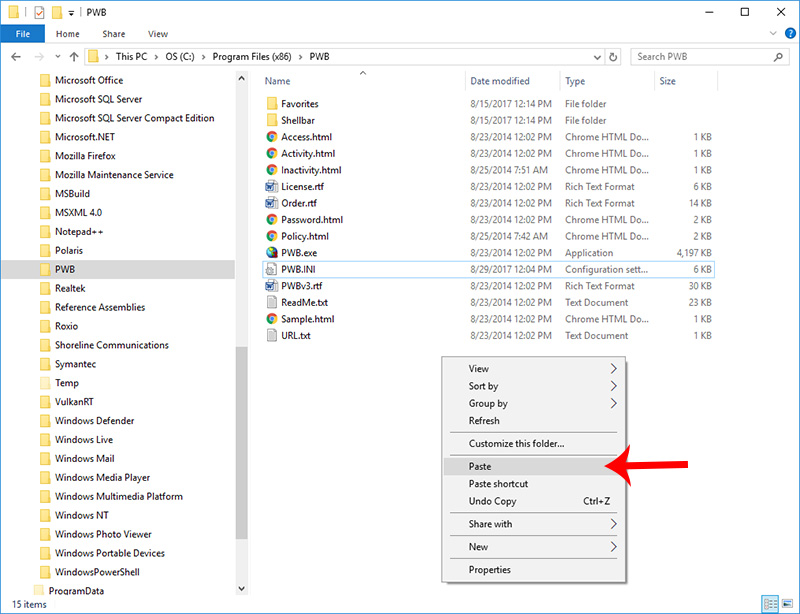This screenshot has height=614, width=800.
Task: Choose Paste from the context menu
Action: [x=534, y=466]
